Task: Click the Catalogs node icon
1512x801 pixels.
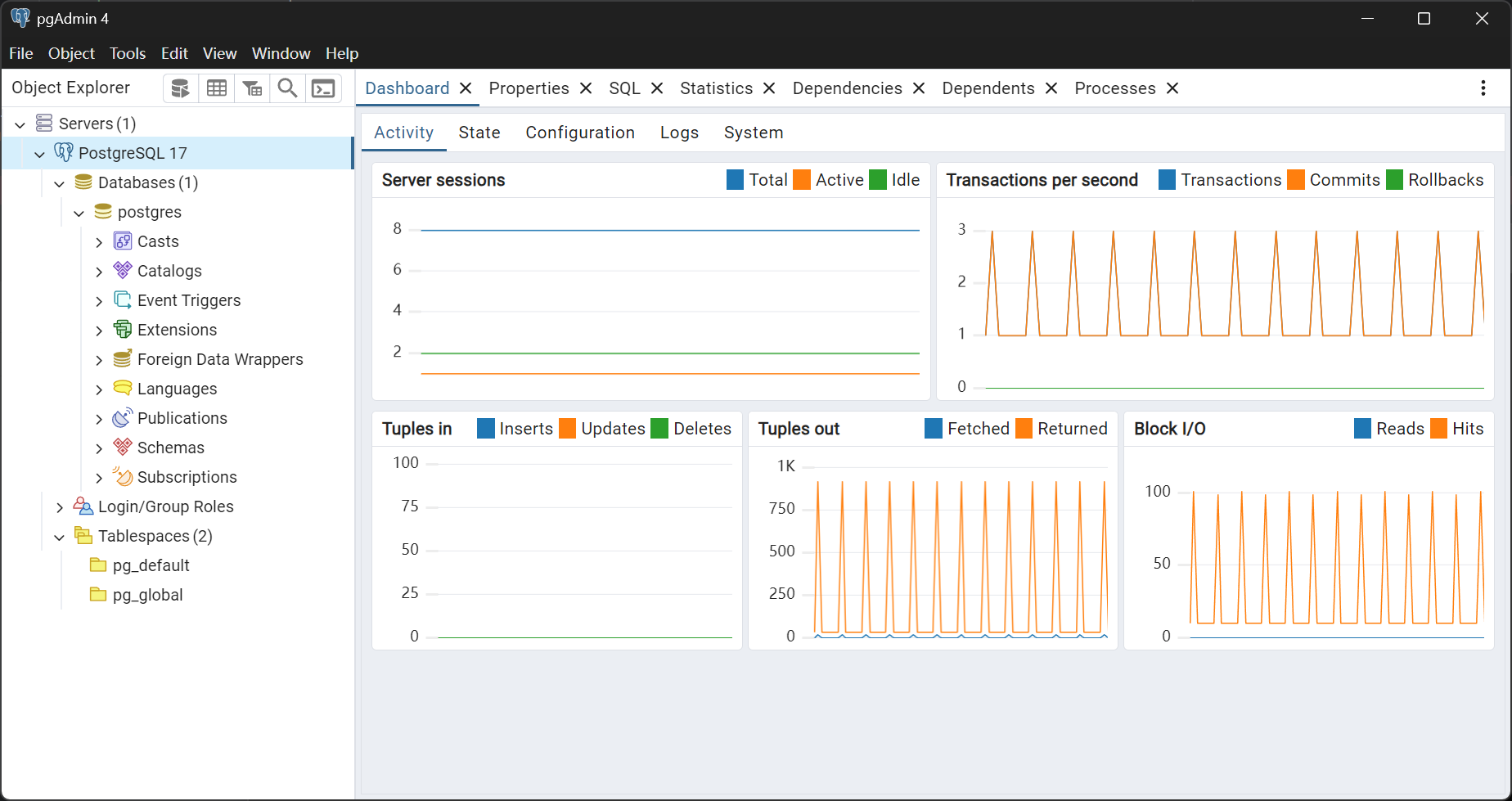Action: [x=123, y=271]
